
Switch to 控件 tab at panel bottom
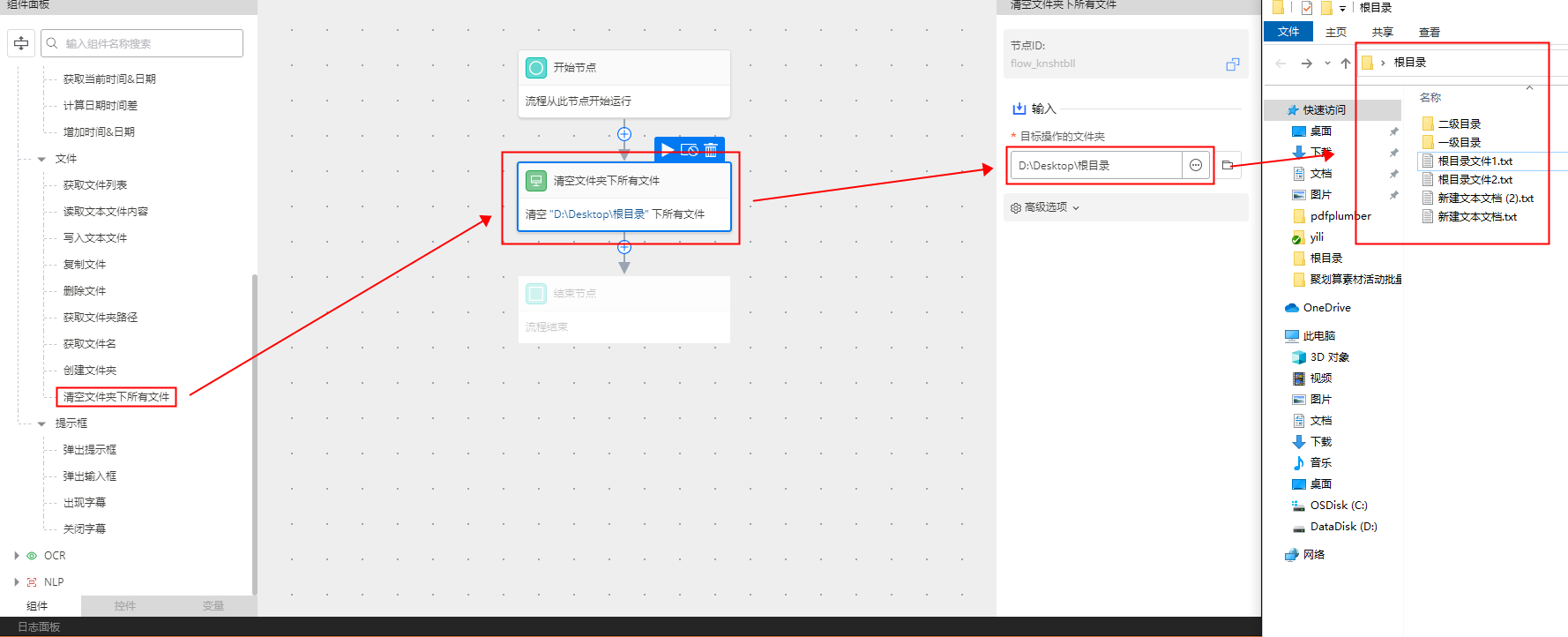(x=125, y=606)
